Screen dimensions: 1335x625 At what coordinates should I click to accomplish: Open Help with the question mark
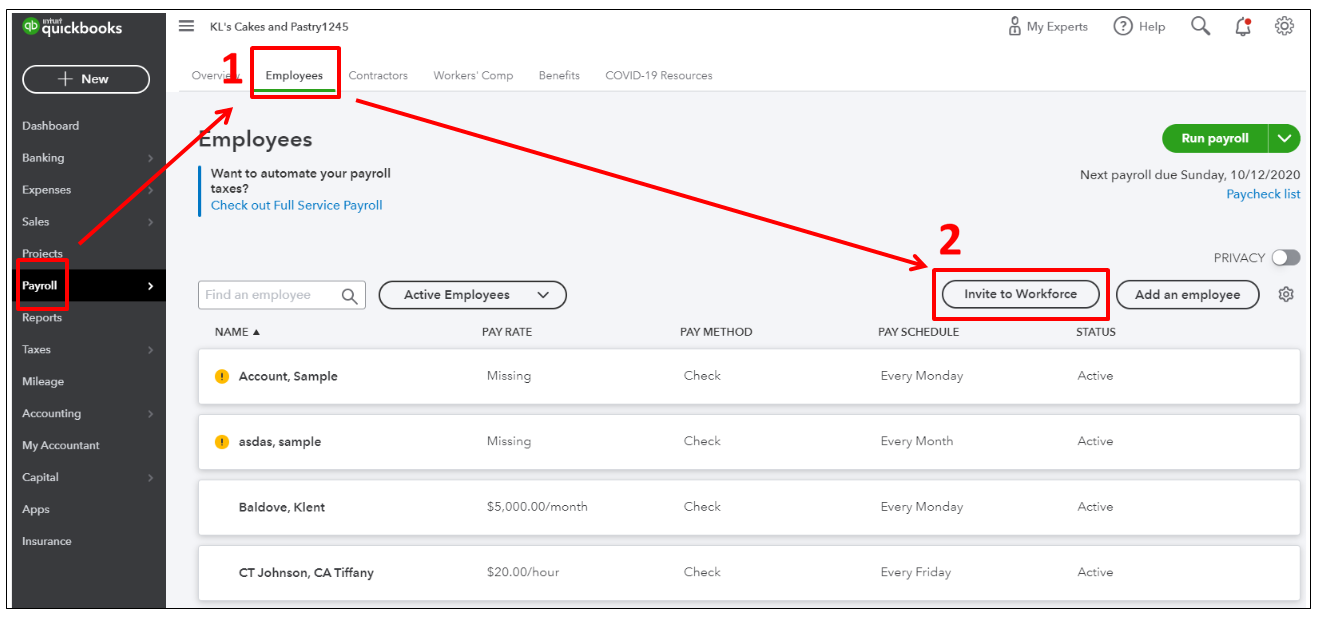1139,27
